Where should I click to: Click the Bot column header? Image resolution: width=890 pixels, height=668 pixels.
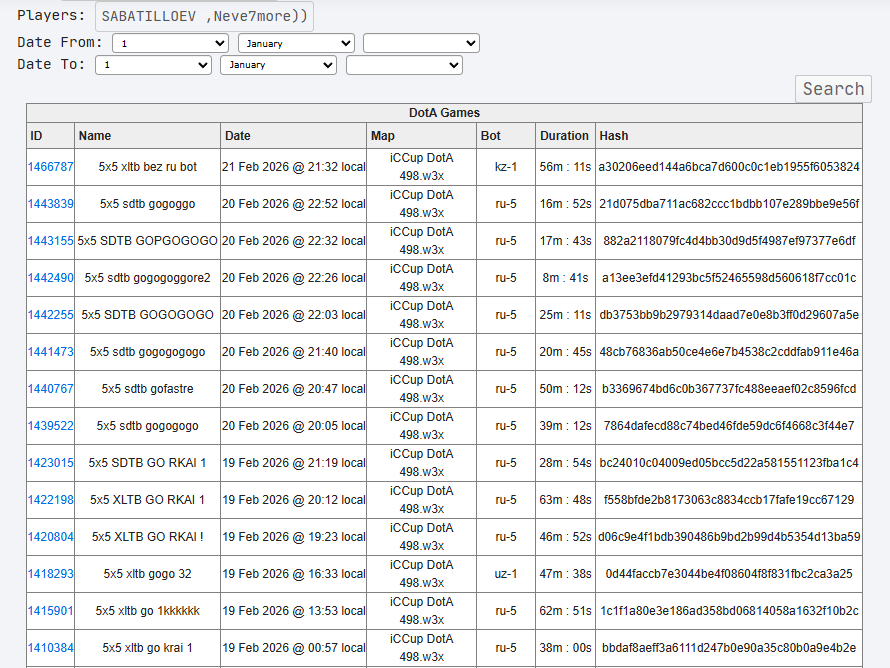(x=506, y=136)
